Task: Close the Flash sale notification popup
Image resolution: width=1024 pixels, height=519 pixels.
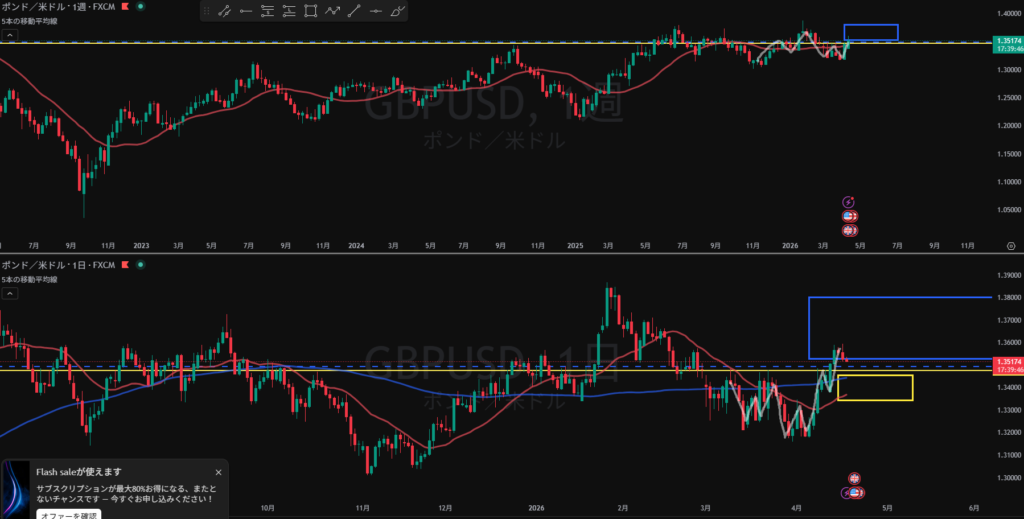Action: (218, 472)
